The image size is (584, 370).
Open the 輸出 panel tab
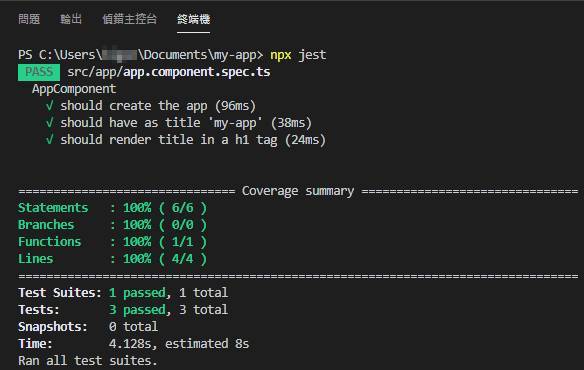pyautogui.click(x=71, y=19)
